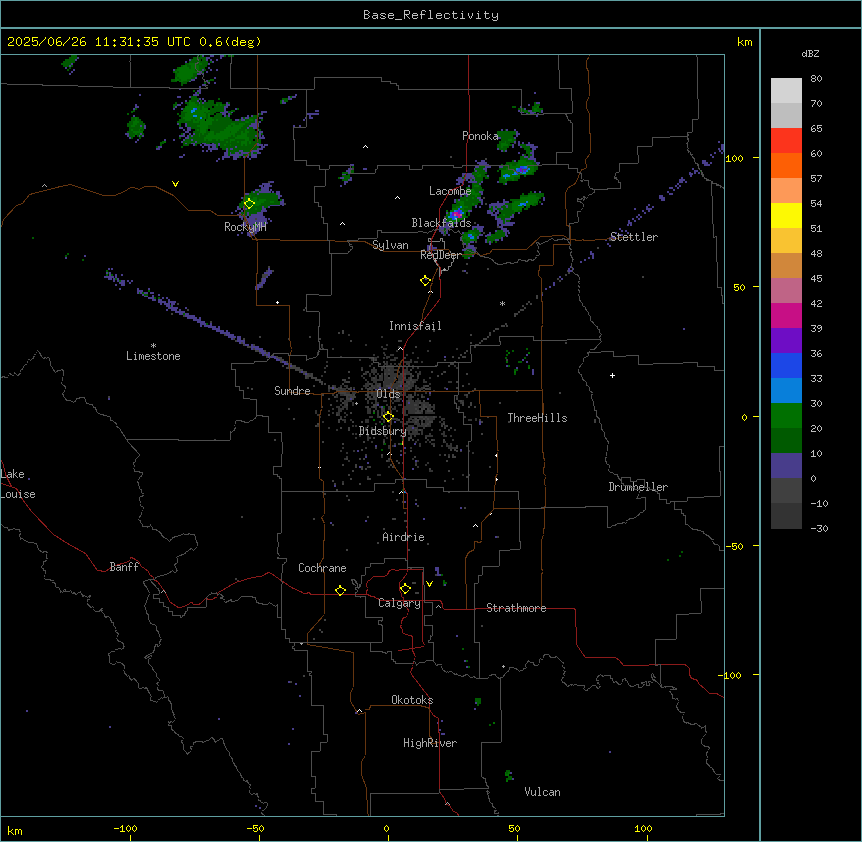The width and height of the screenshot is (862, 842).
Task: Pick the red 60–65 dBZ legend swatch
Action: pyautogui.click(x=786, y=141)
